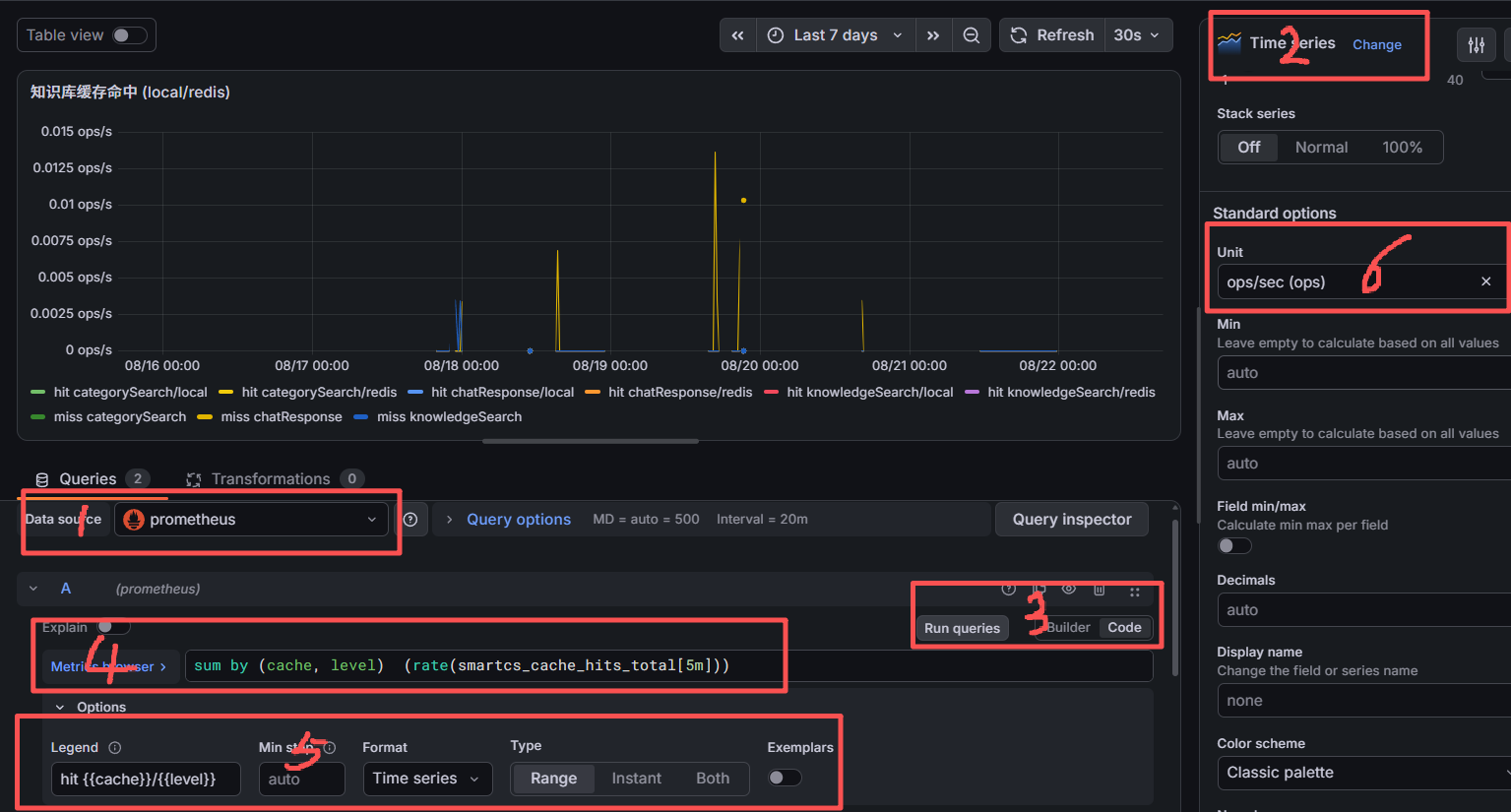1511x812 pixels.
Task: Click the Time series visualization icon
Action: tap(1229, 42)
